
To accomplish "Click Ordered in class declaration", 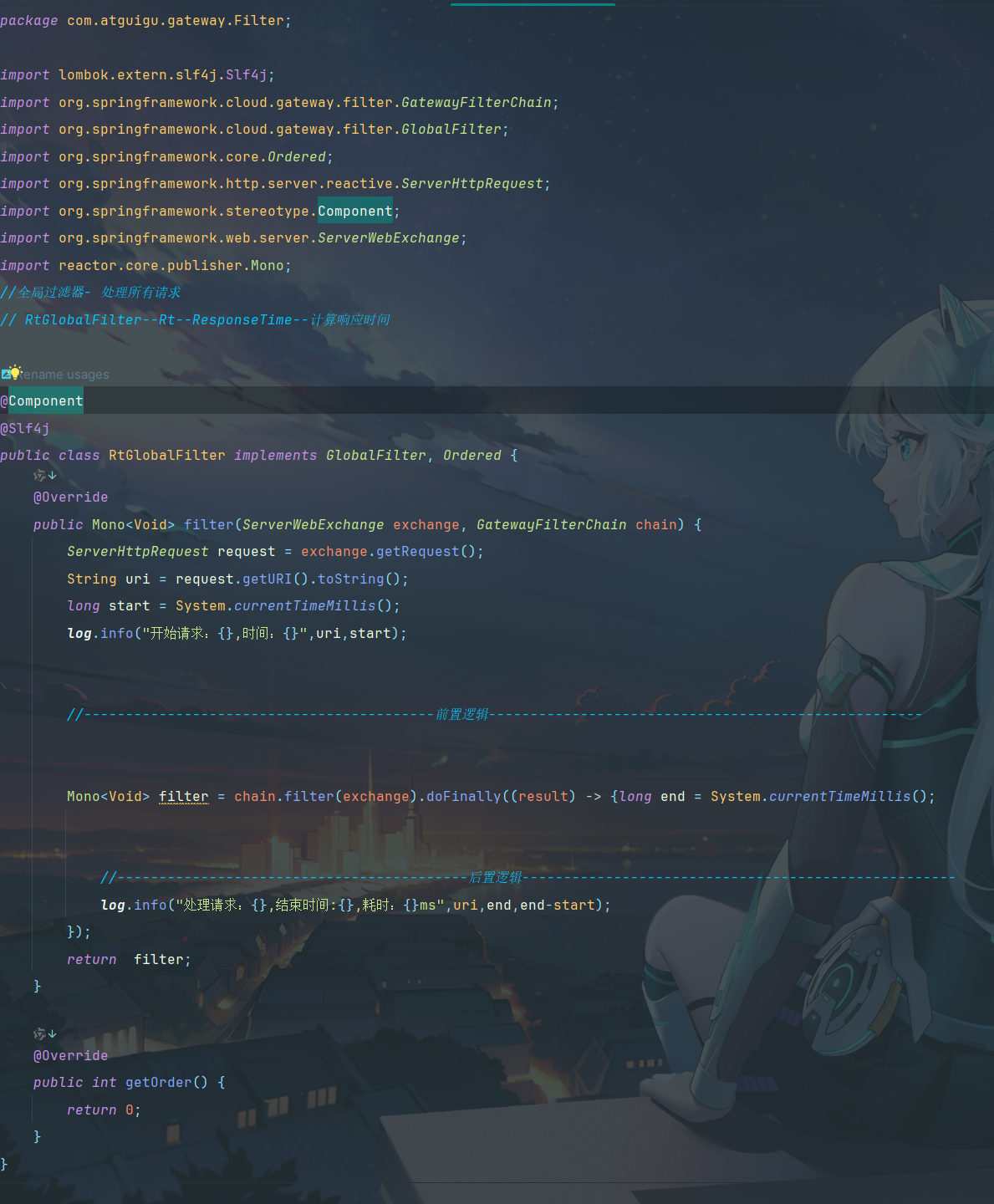I will point(472,456).
